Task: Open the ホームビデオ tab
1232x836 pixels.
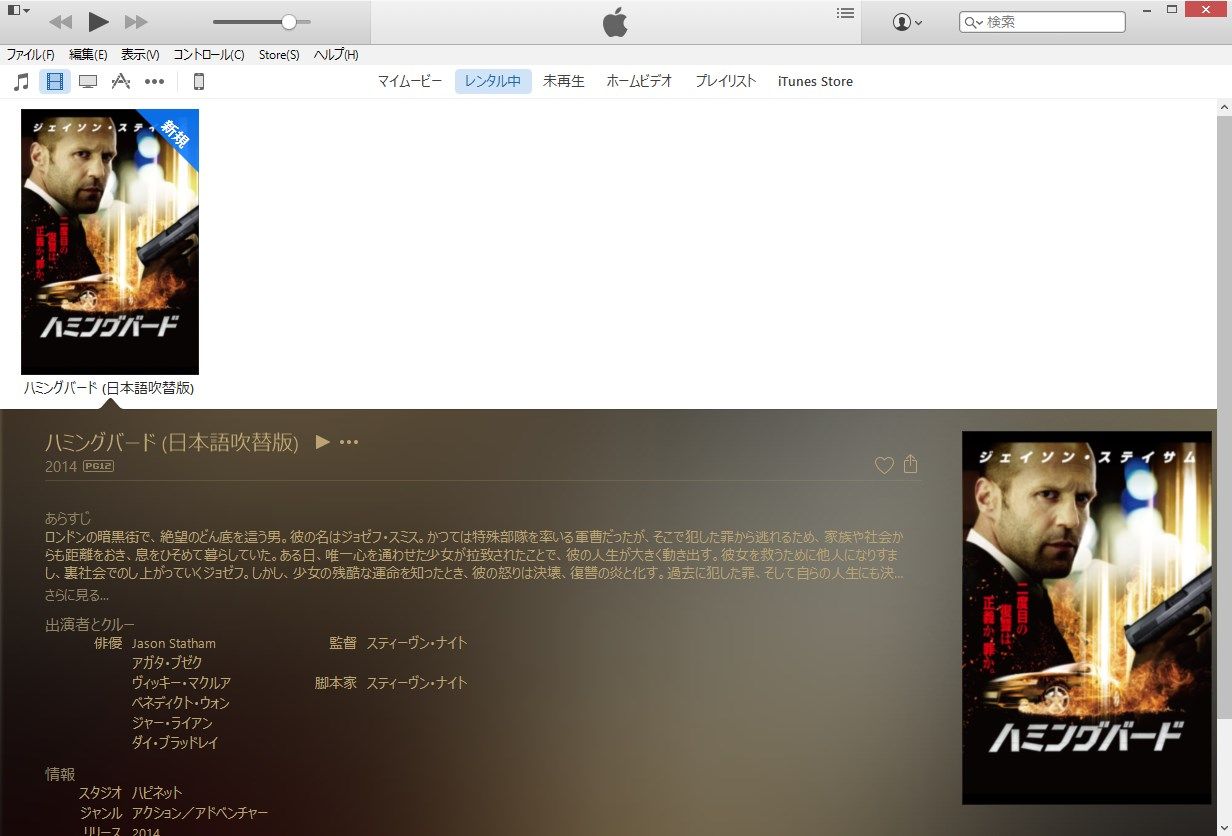Action: tap(640, 82)
